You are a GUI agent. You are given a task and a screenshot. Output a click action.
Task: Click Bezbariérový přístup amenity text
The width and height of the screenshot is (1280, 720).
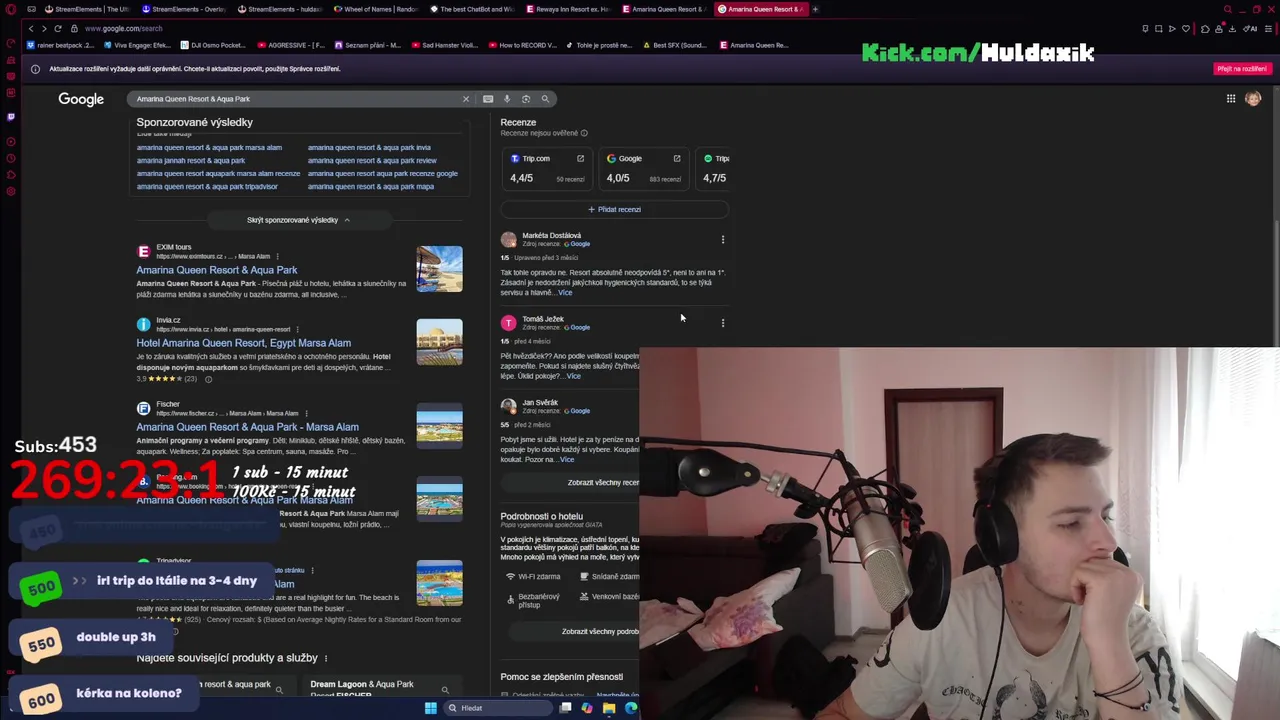(x=539, y=601)
